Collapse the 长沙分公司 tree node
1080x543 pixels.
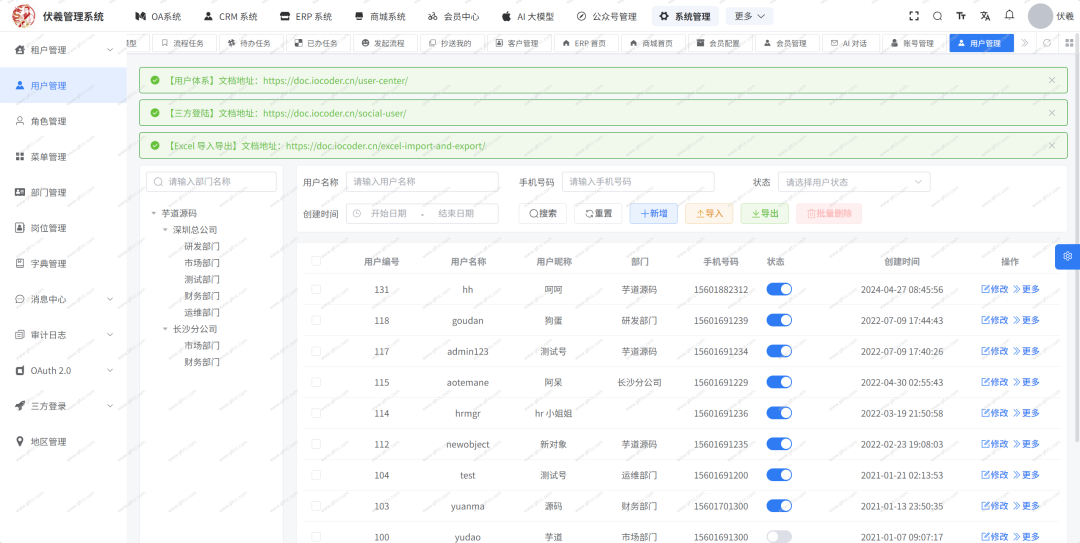tap(165, 329)
